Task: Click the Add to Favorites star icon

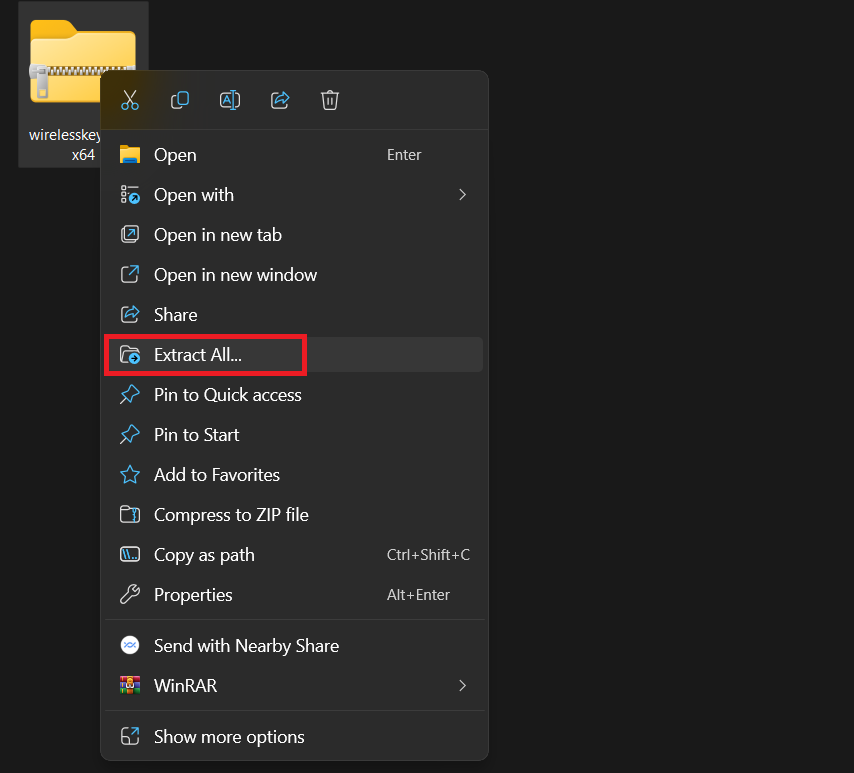Action: tap(130, 475)
